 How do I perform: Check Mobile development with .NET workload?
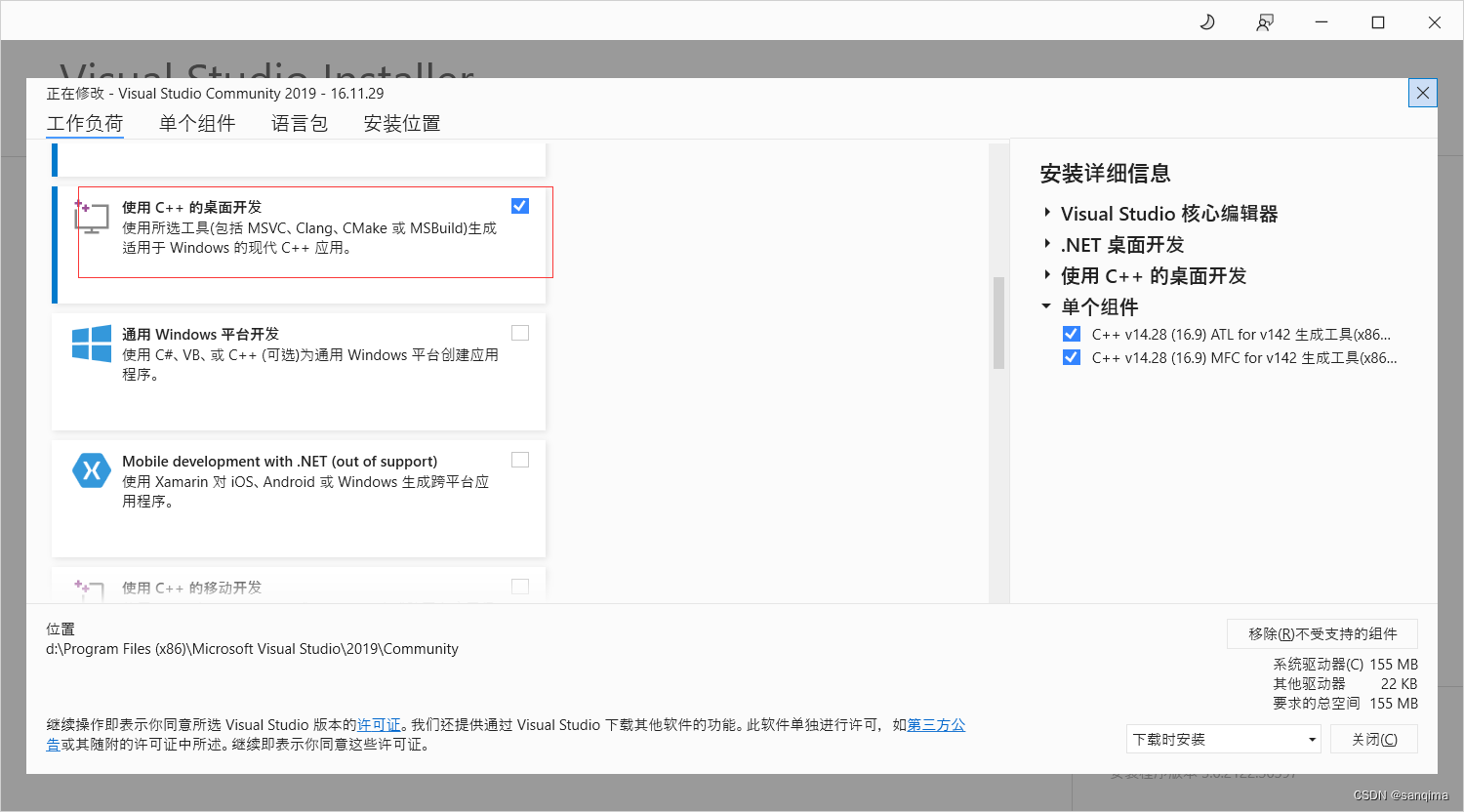[520, 460]
